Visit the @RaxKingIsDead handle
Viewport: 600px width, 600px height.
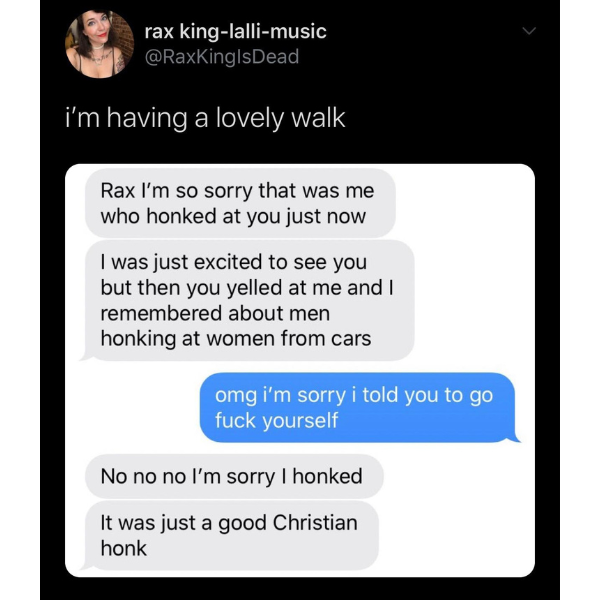point(222,57)
